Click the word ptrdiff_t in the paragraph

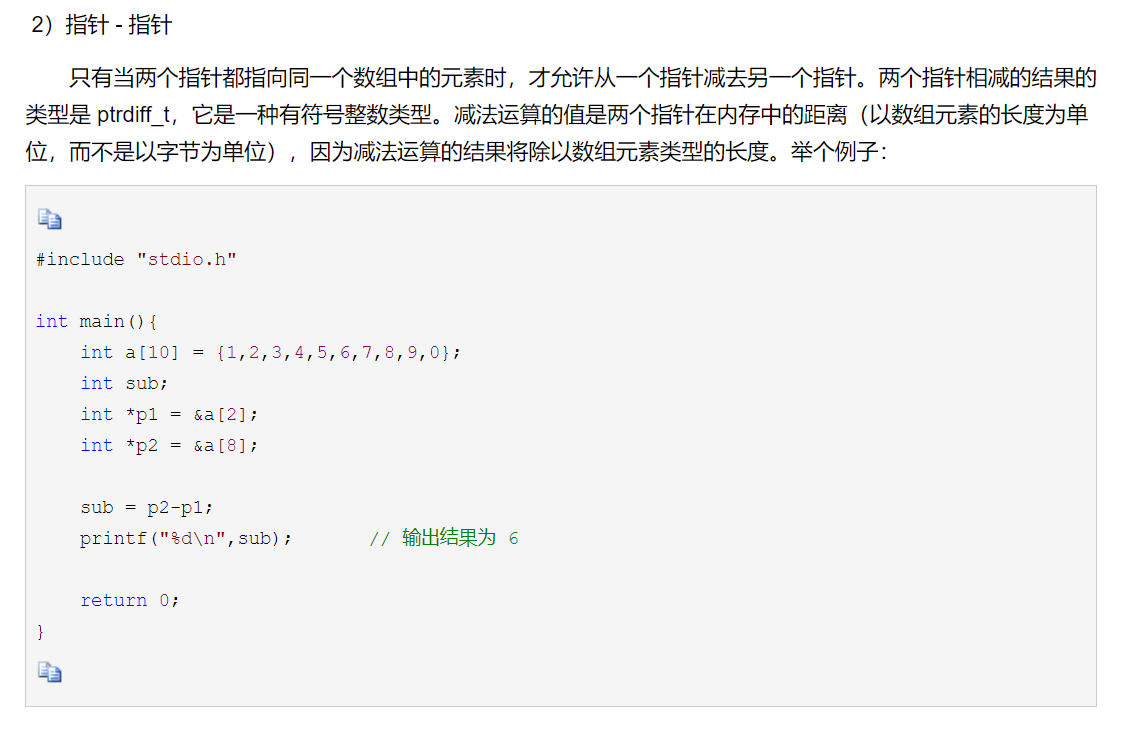coord(134,114)
